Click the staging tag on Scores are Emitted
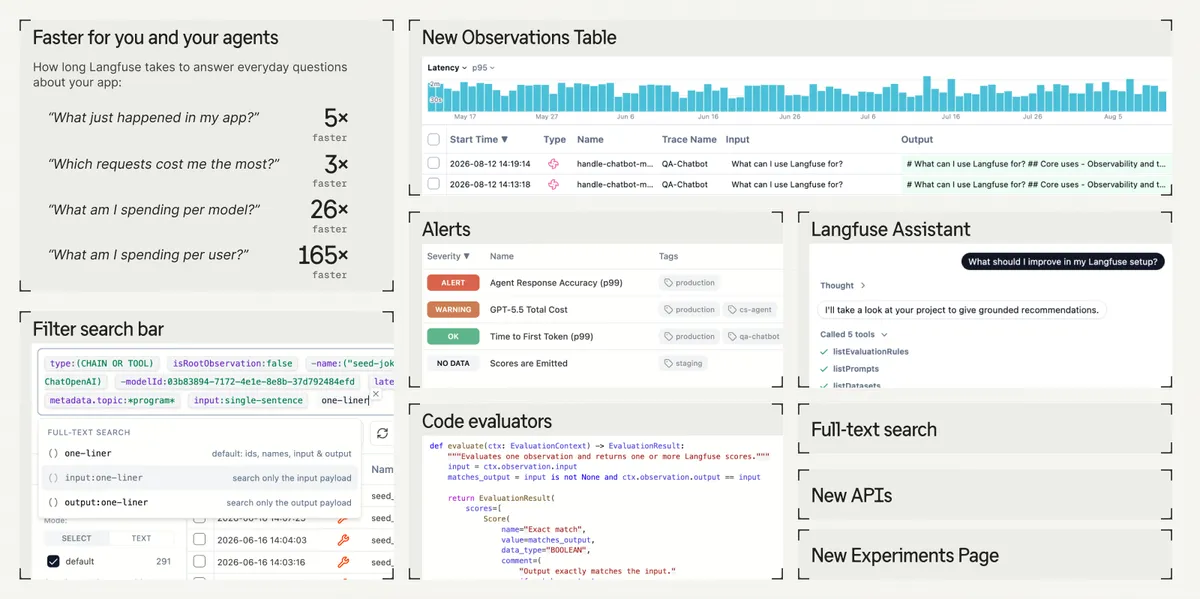1200x599 pixels. (684, 363)
